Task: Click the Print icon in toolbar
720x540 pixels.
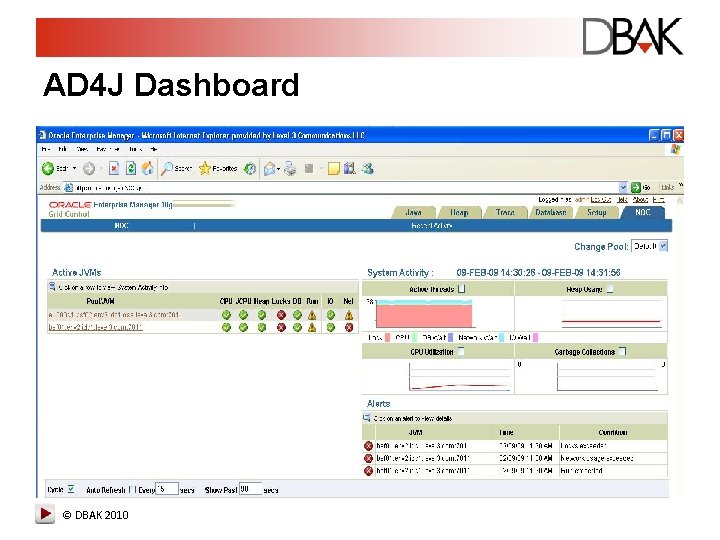Action: click(290, 169)
